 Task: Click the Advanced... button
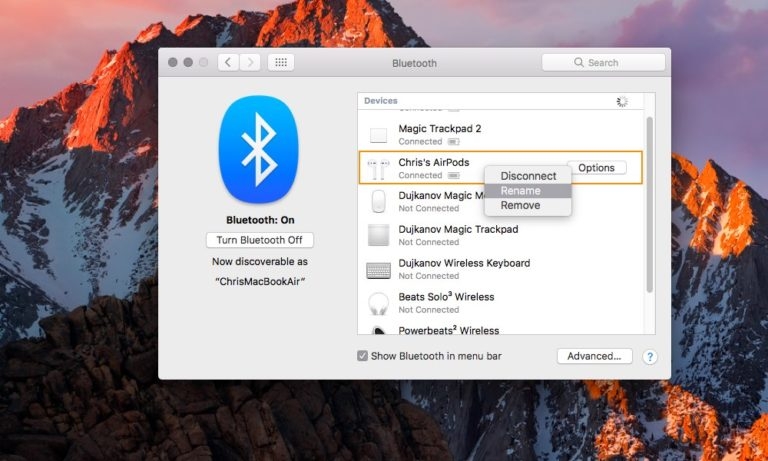tap(594, 356)
